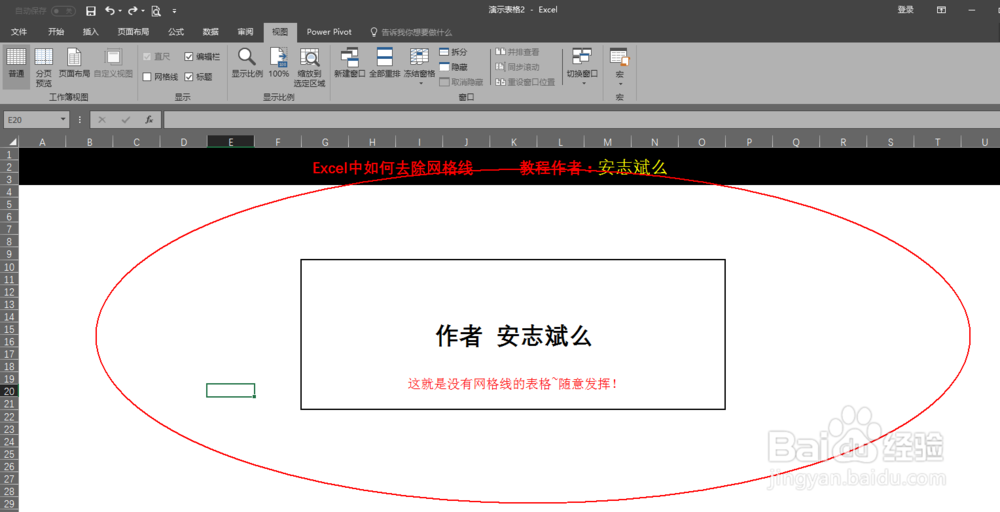Select column M header
The width and height of the screenshot is (1000, 512).
(x=607, y=142)
